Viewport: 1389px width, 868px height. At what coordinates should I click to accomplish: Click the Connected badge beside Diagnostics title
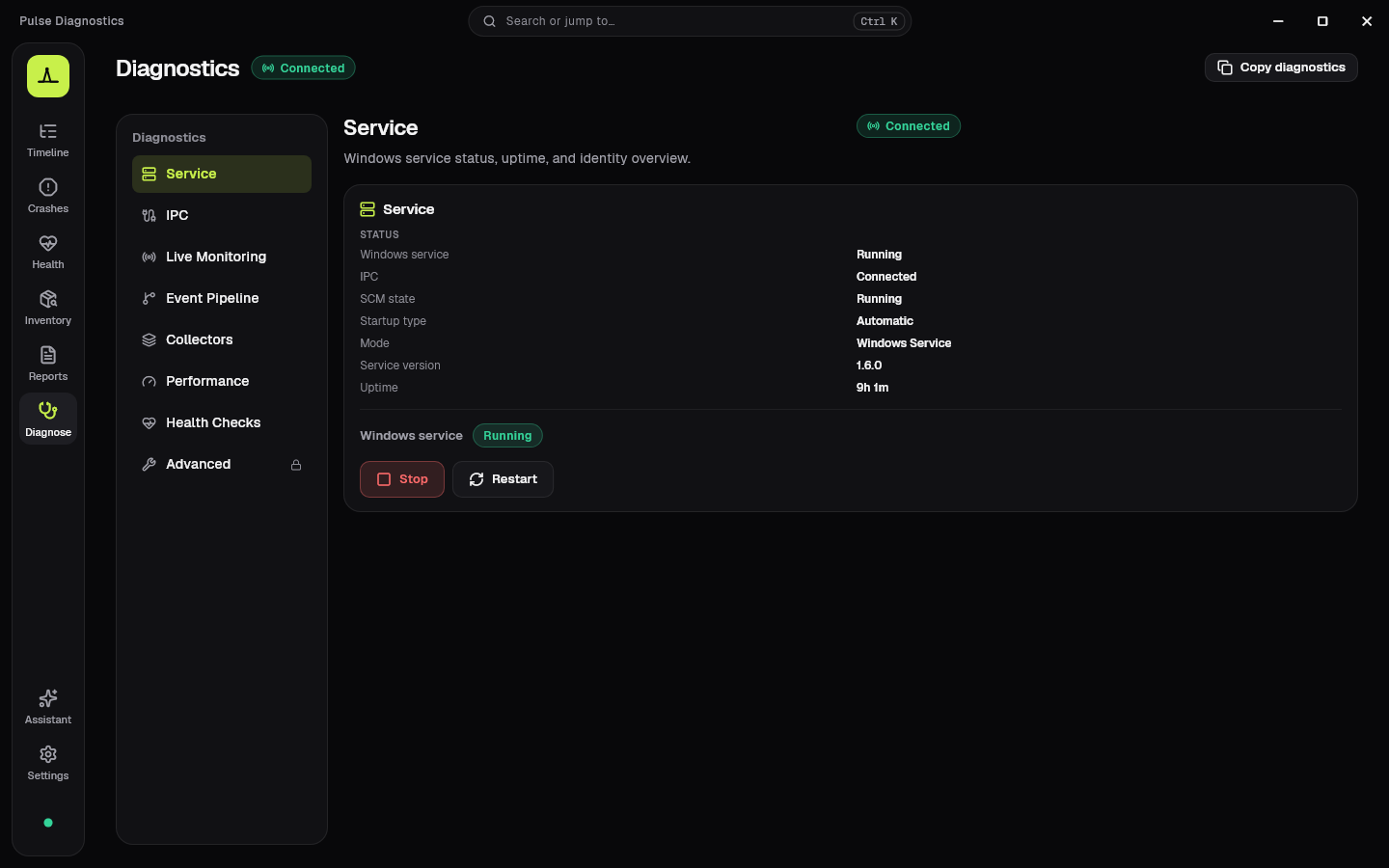pos(304,68)
